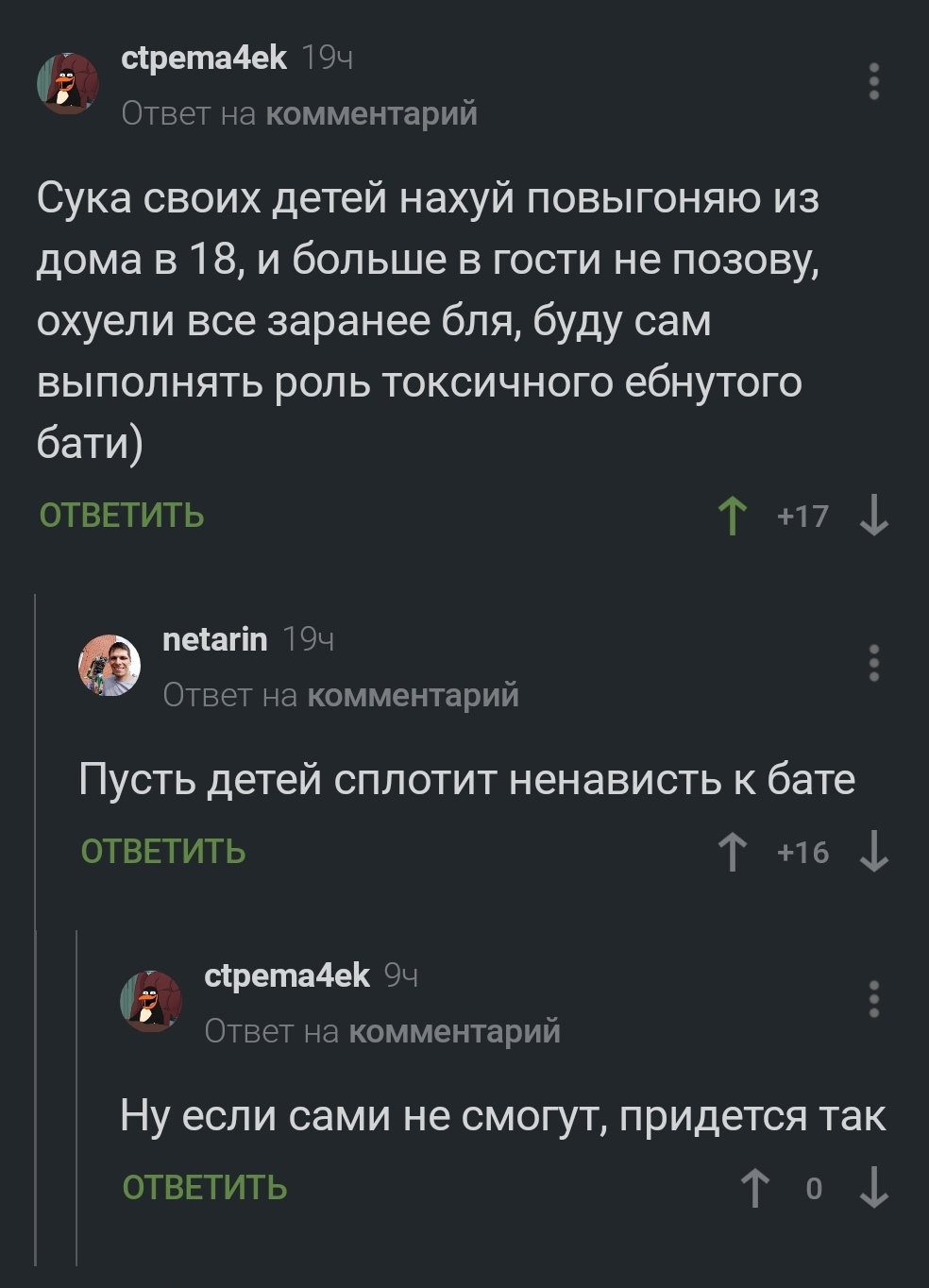Image resolution: width=929 pixels, height=1288 pixels.
Task: Follow parent comment link under netarin
Action: (x=413, y=696)
